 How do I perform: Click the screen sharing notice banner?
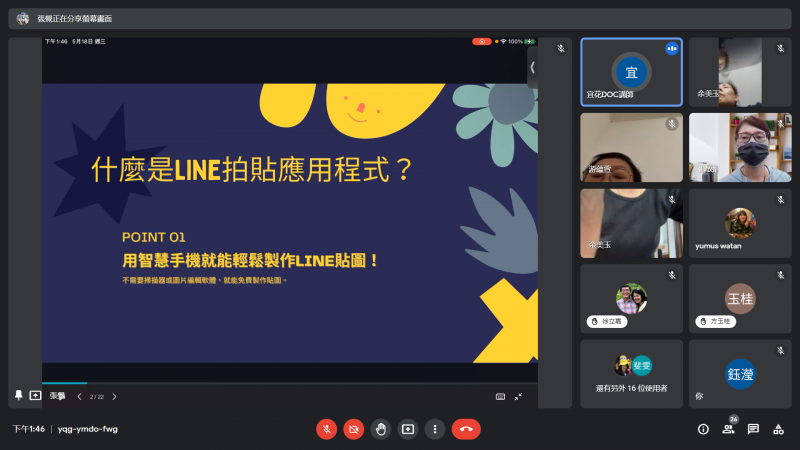400,19
